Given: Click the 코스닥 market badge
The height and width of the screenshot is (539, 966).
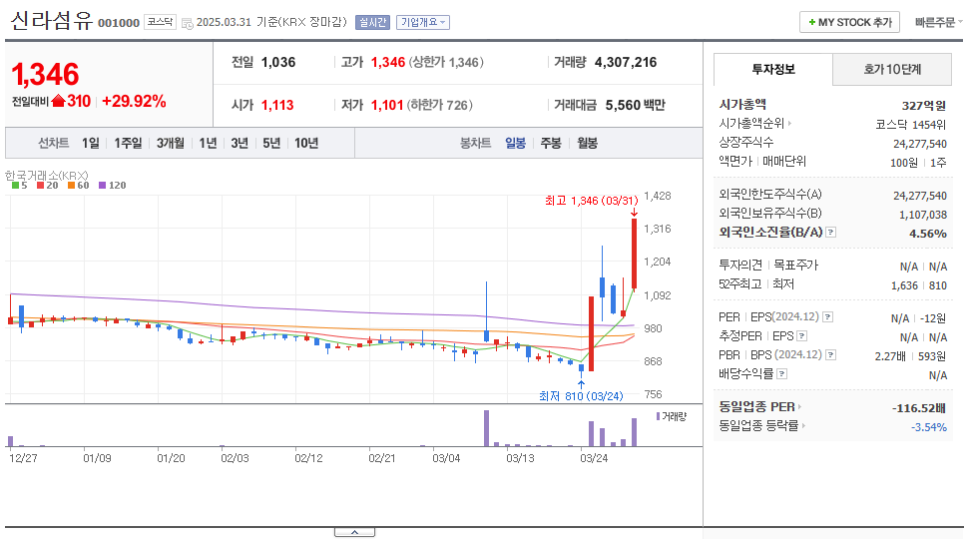Looking at the screenshot, I should click(160, 22).
